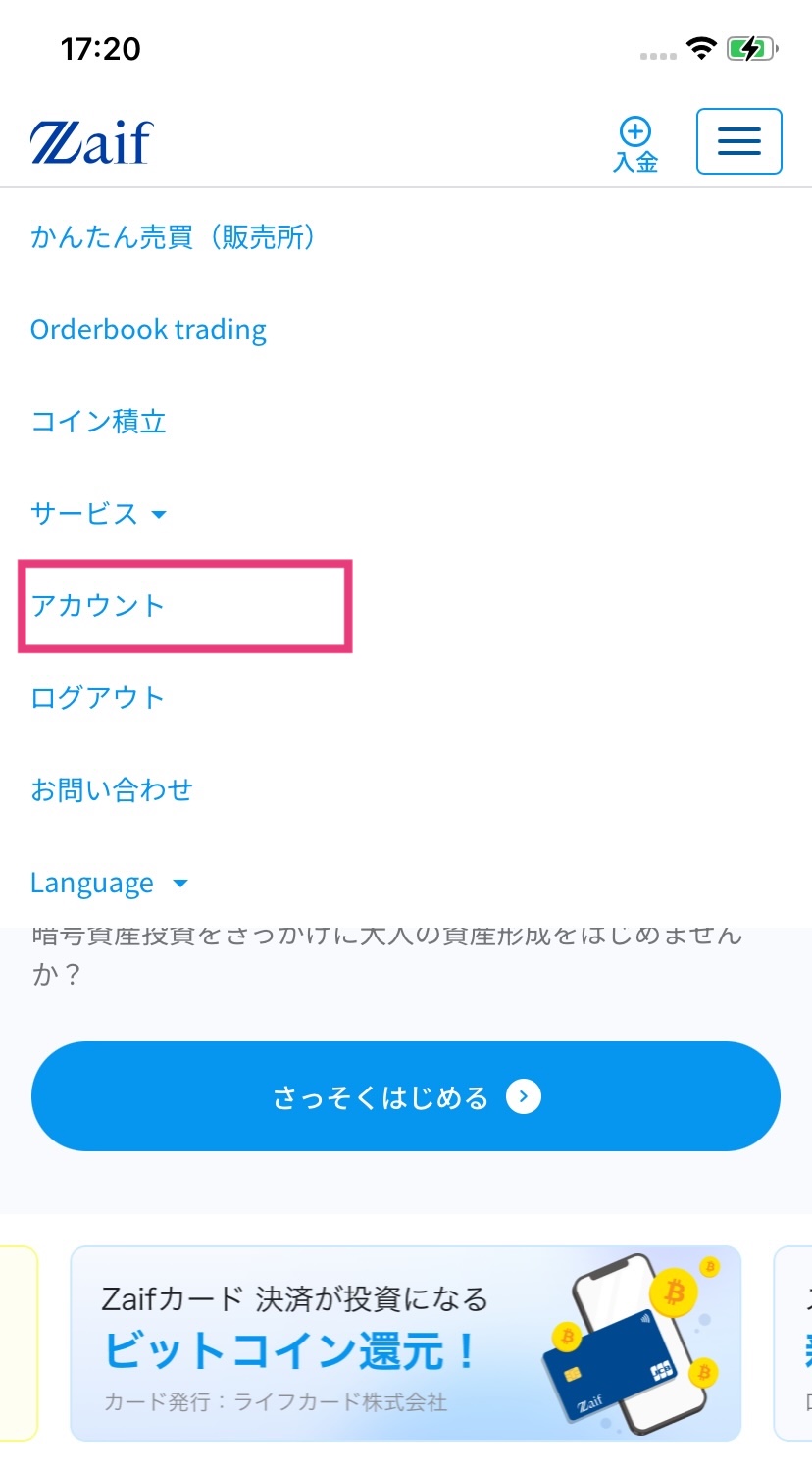Close the hamburger menu
This screenshot has width=812, height=1469.
click(x=738, y=141)
